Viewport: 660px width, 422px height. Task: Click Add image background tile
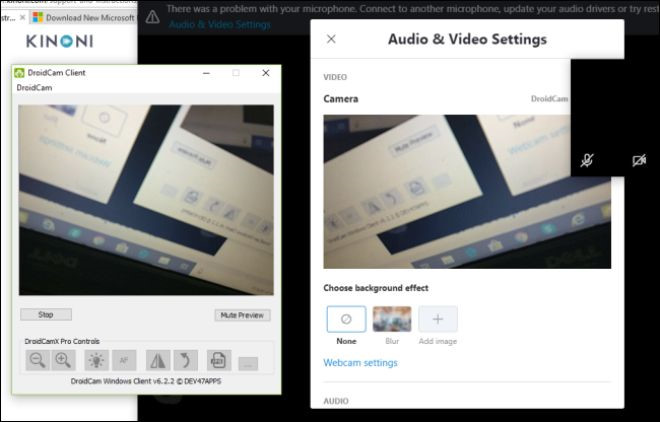click(x=438, y=320)
